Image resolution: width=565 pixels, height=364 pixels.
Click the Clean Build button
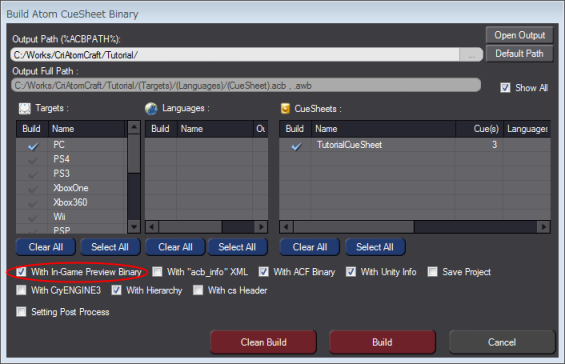263,342
